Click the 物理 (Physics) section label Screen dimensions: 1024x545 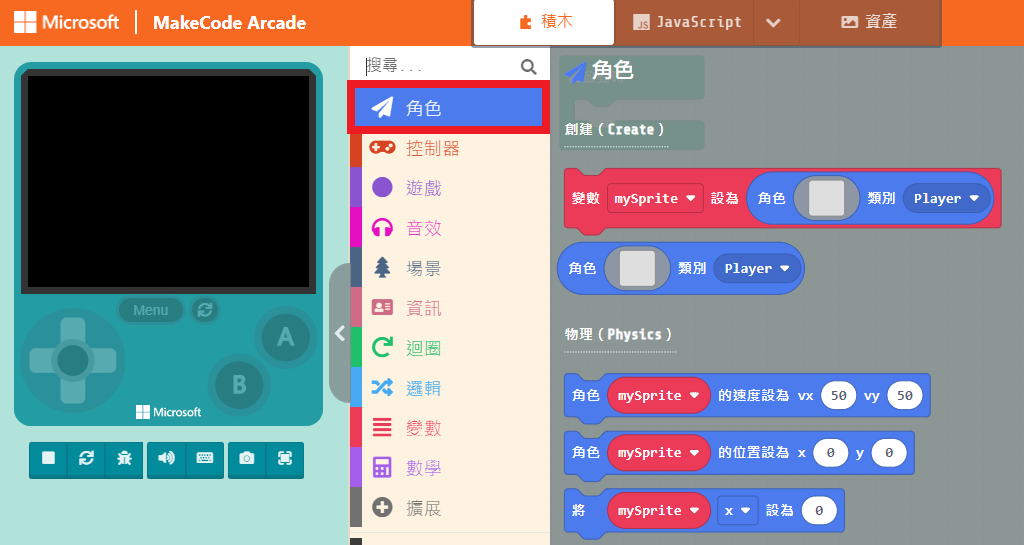[x=618, y=334]
